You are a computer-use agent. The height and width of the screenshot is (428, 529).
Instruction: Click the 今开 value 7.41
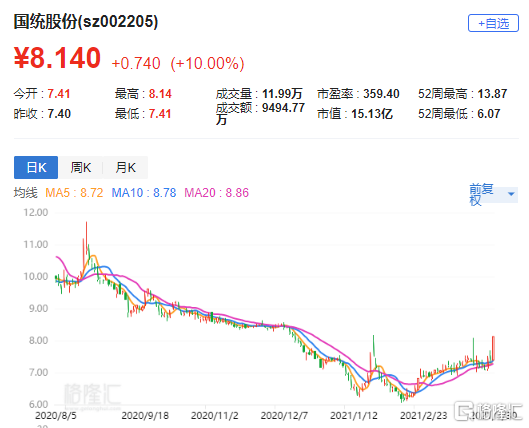coord(59,94)
